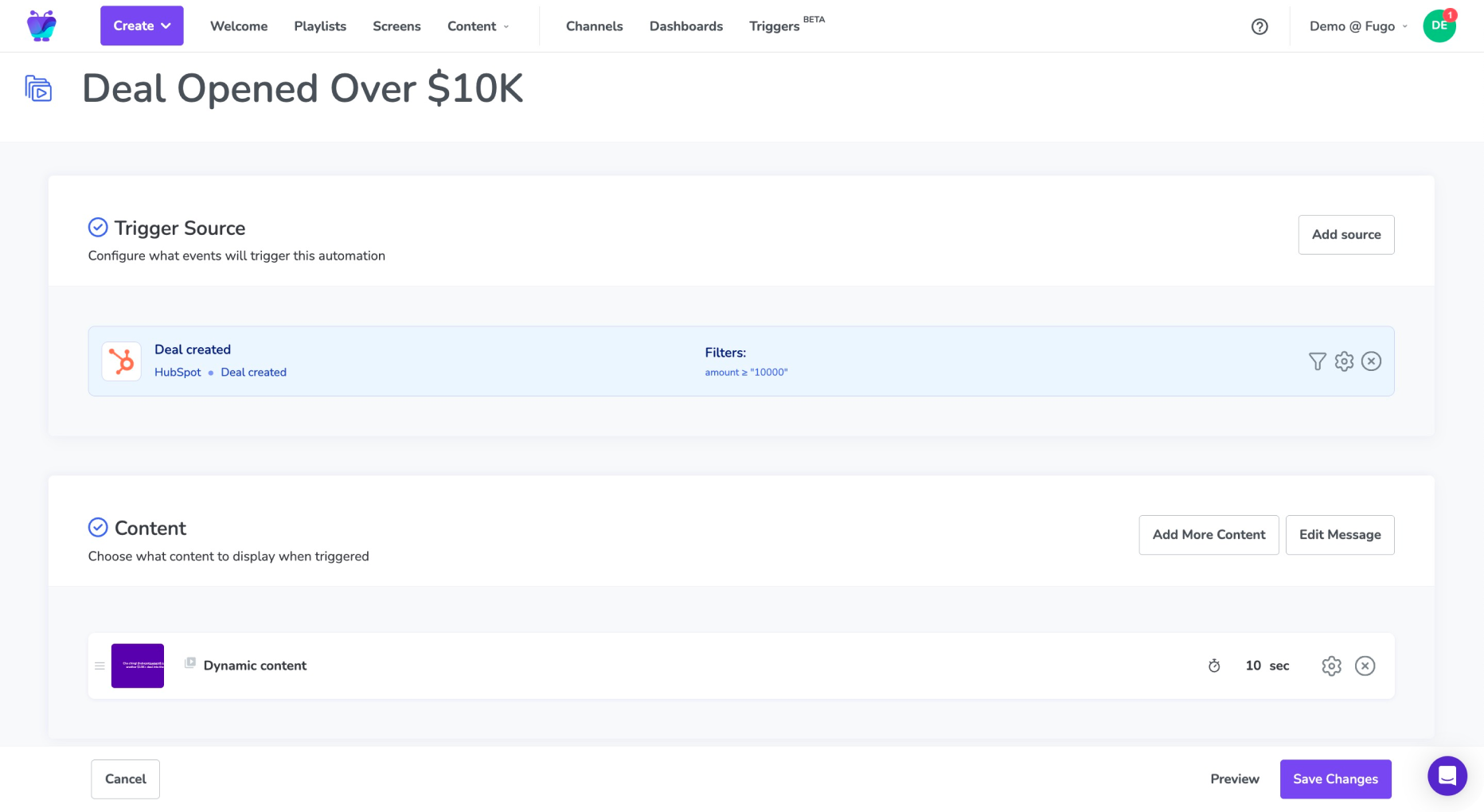Remove the Dynamic content item
Viewport: 1484px width, 812px height.
click(x=1365, y=666)
